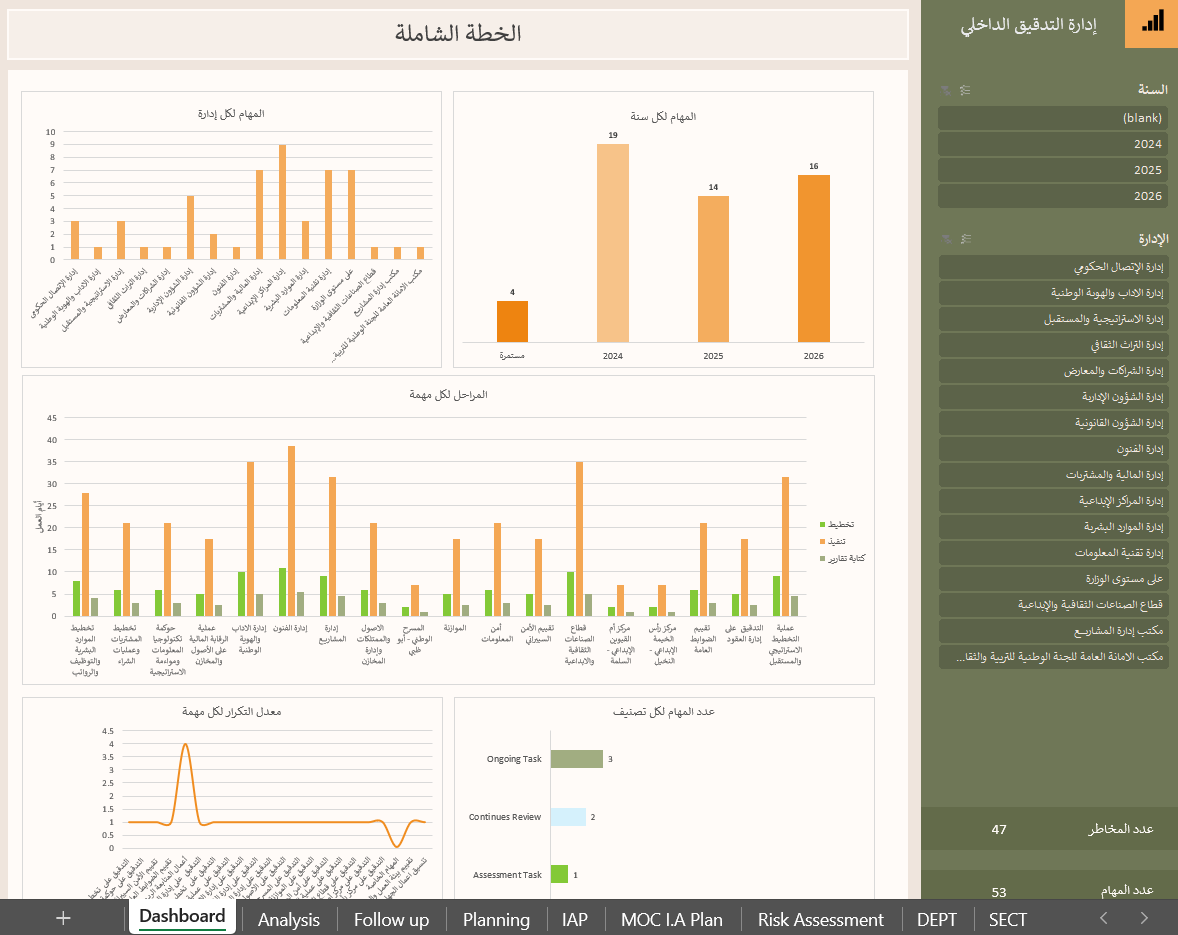
Task: Filter by year 2024 in slicer
Action: 1053,144
